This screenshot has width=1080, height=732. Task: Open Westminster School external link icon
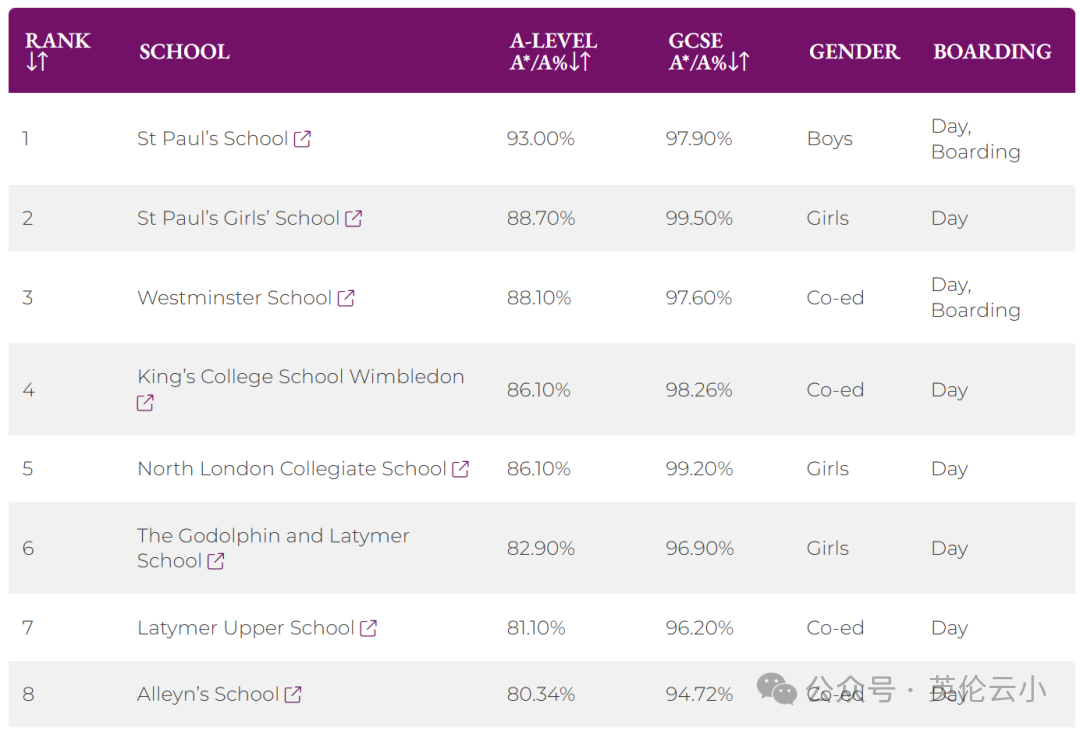(x=347, y=297)
